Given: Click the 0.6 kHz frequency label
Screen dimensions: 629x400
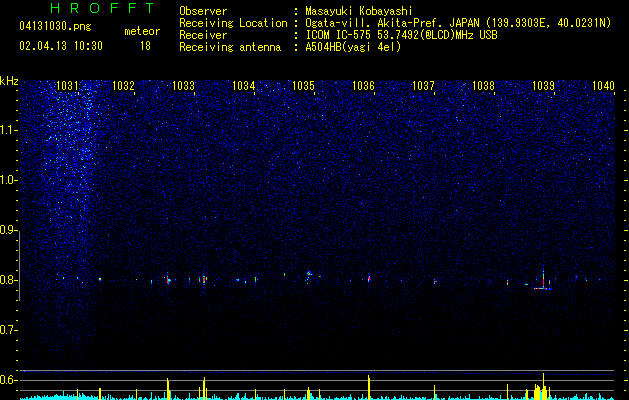Looking at the screenshot, I should (x=9, y=380).
